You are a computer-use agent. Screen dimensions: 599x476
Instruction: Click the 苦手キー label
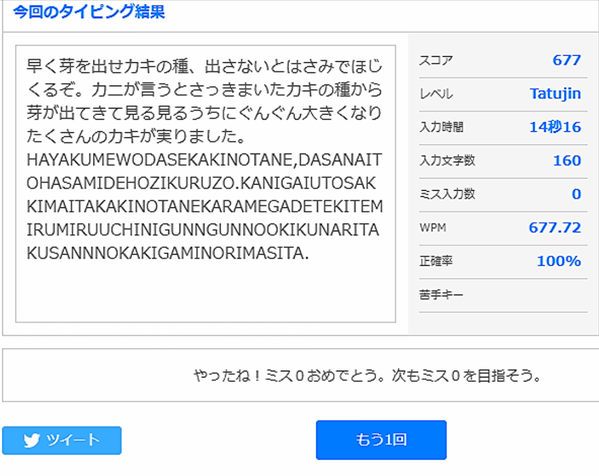pos(441,295)
